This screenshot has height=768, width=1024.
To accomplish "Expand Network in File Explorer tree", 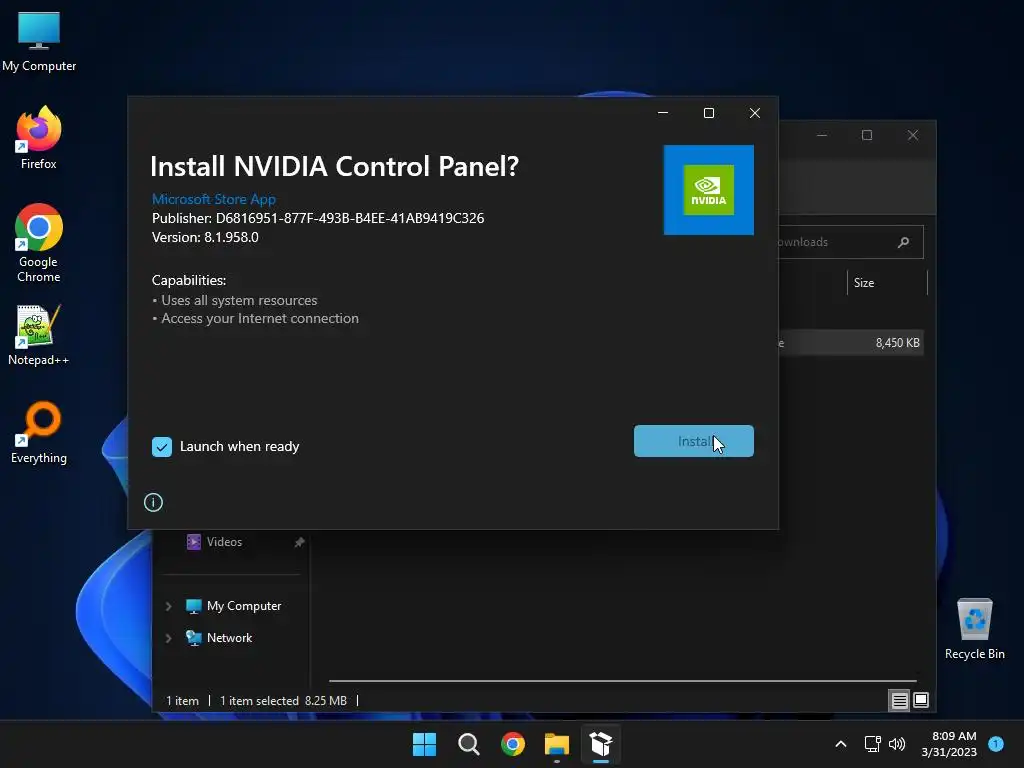I will 168,638.
